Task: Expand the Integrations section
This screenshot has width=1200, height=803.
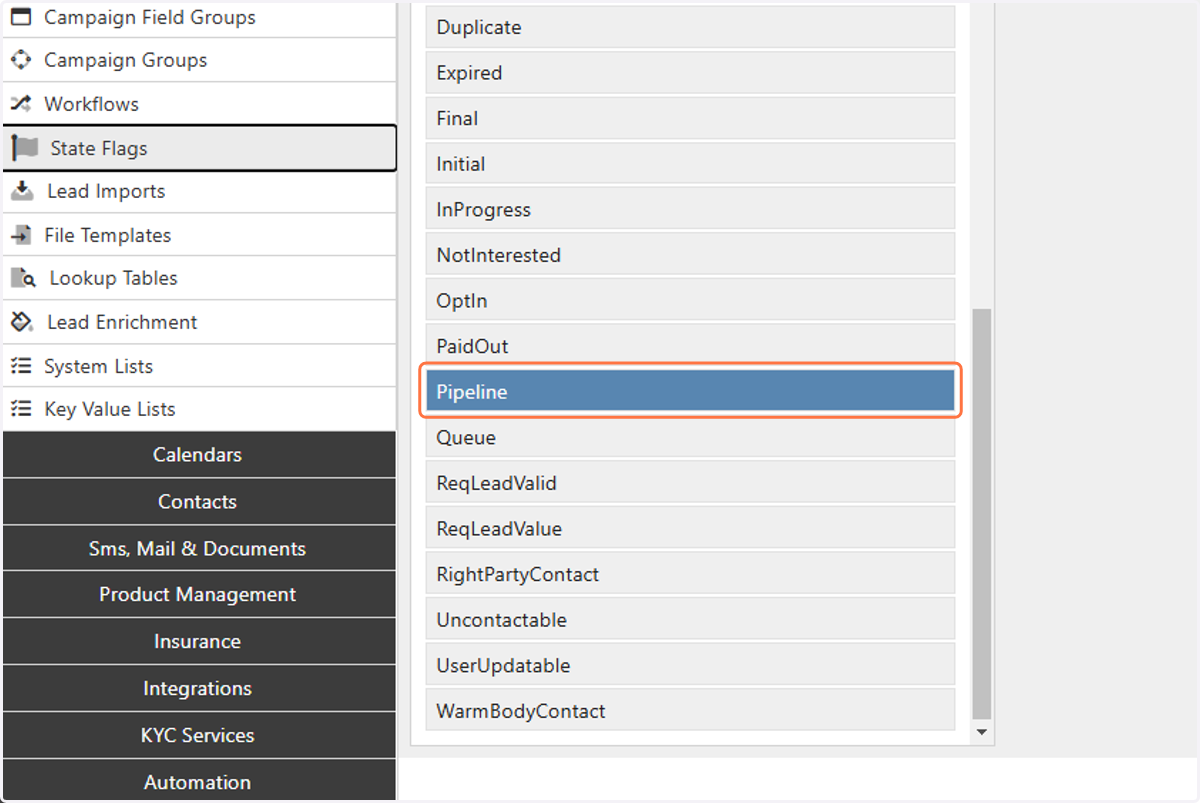Action: click(x=199, y=688)
